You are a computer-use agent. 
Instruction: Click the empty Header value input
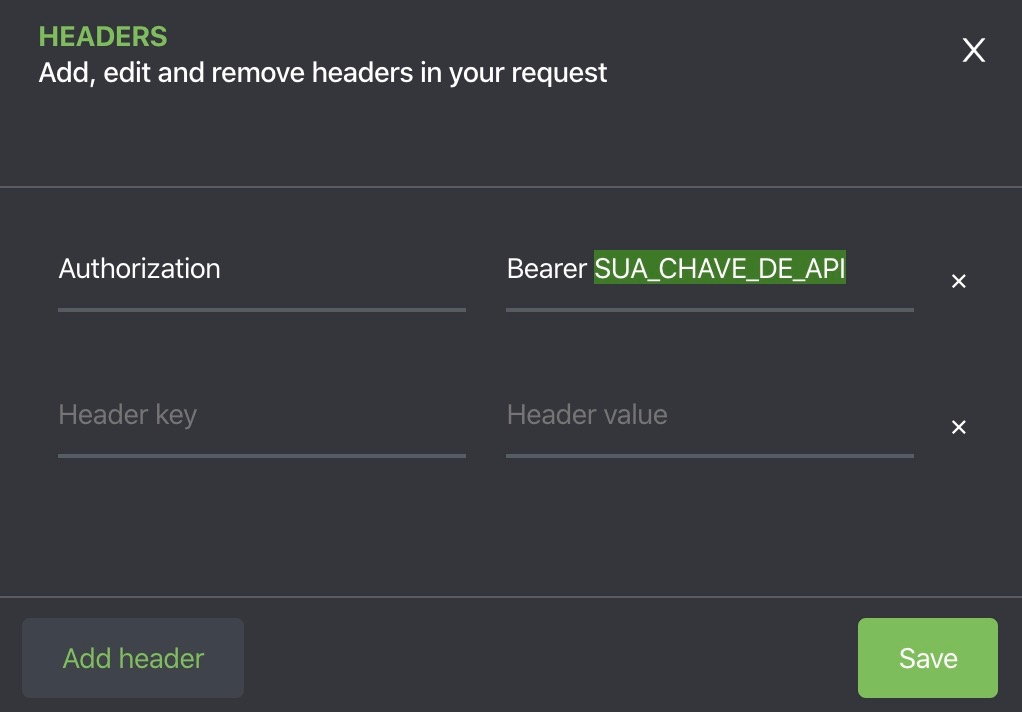[x=709, y=415]
